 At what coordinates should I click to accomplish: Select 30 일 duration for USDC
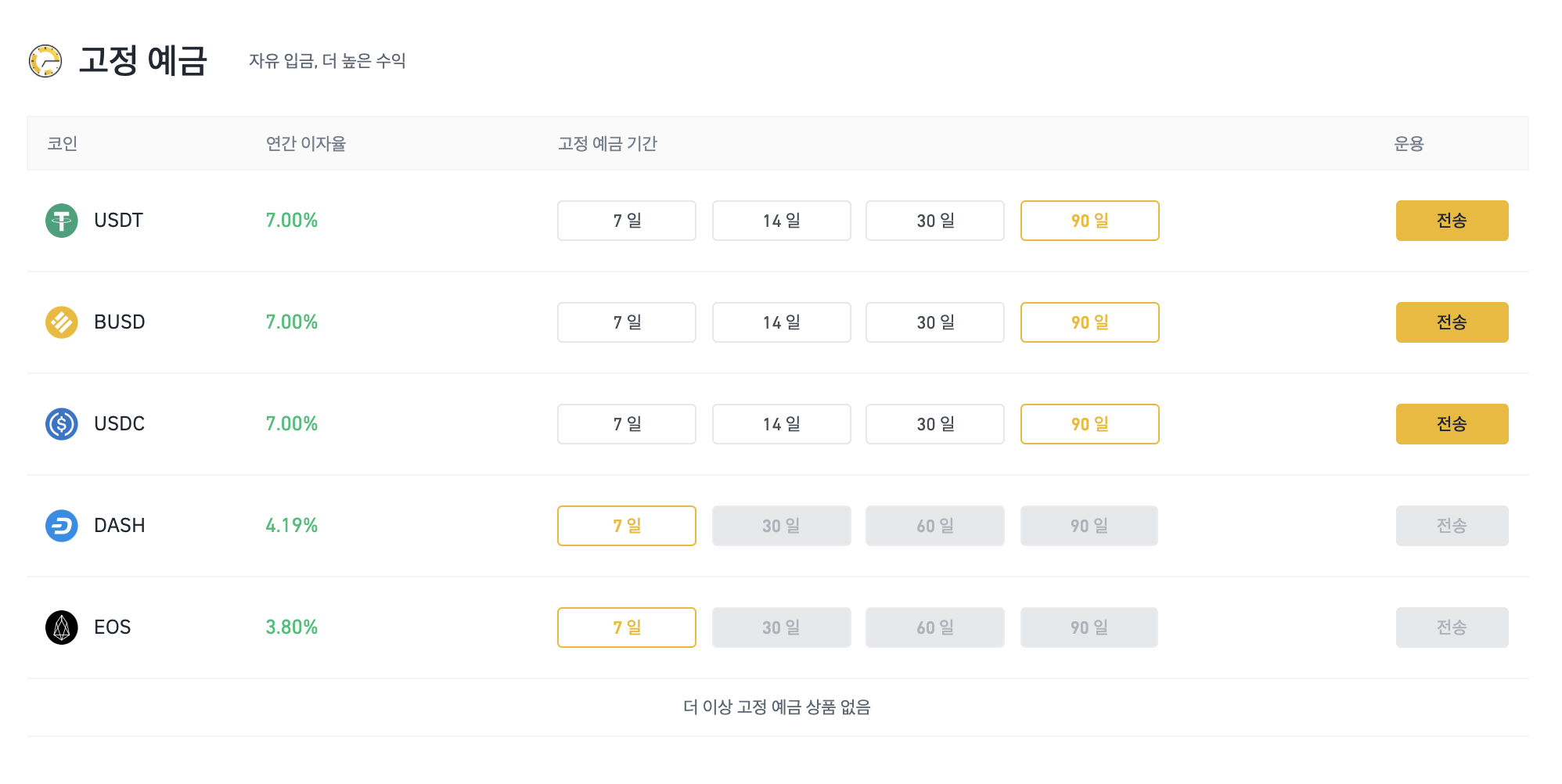(935, 424)
